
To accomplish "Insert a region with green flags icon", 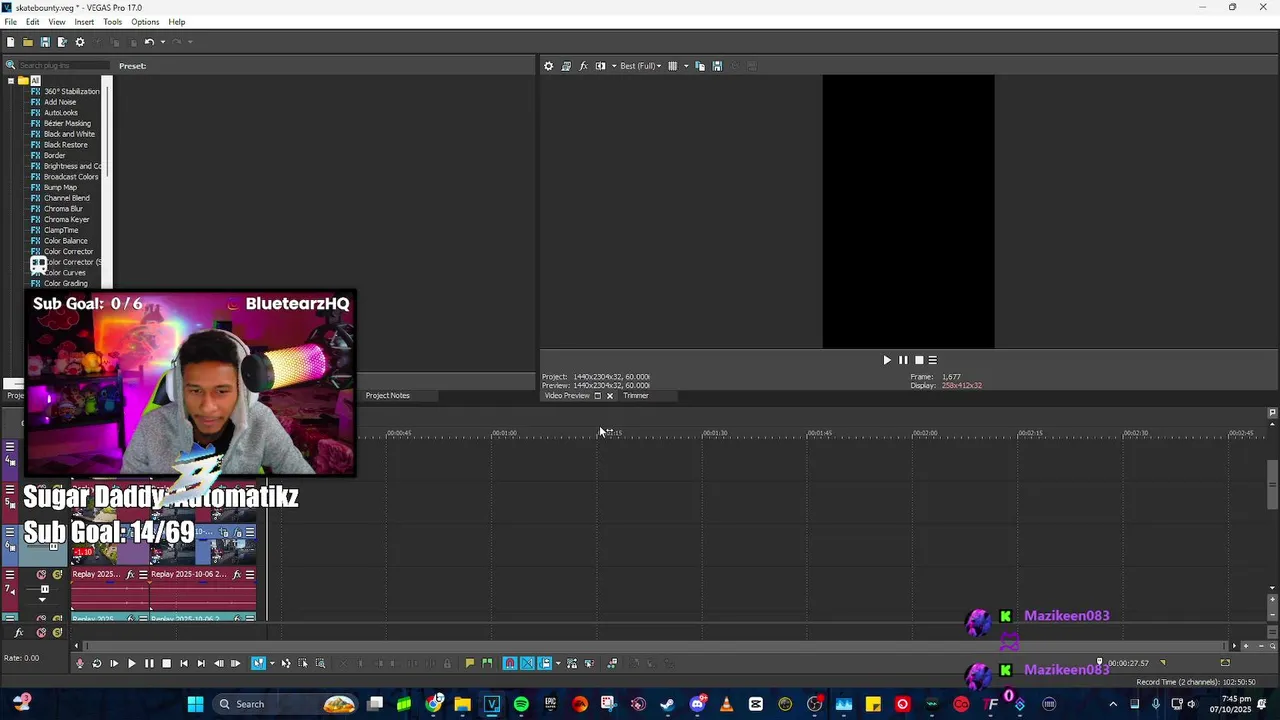I will (x=487, y=663).
